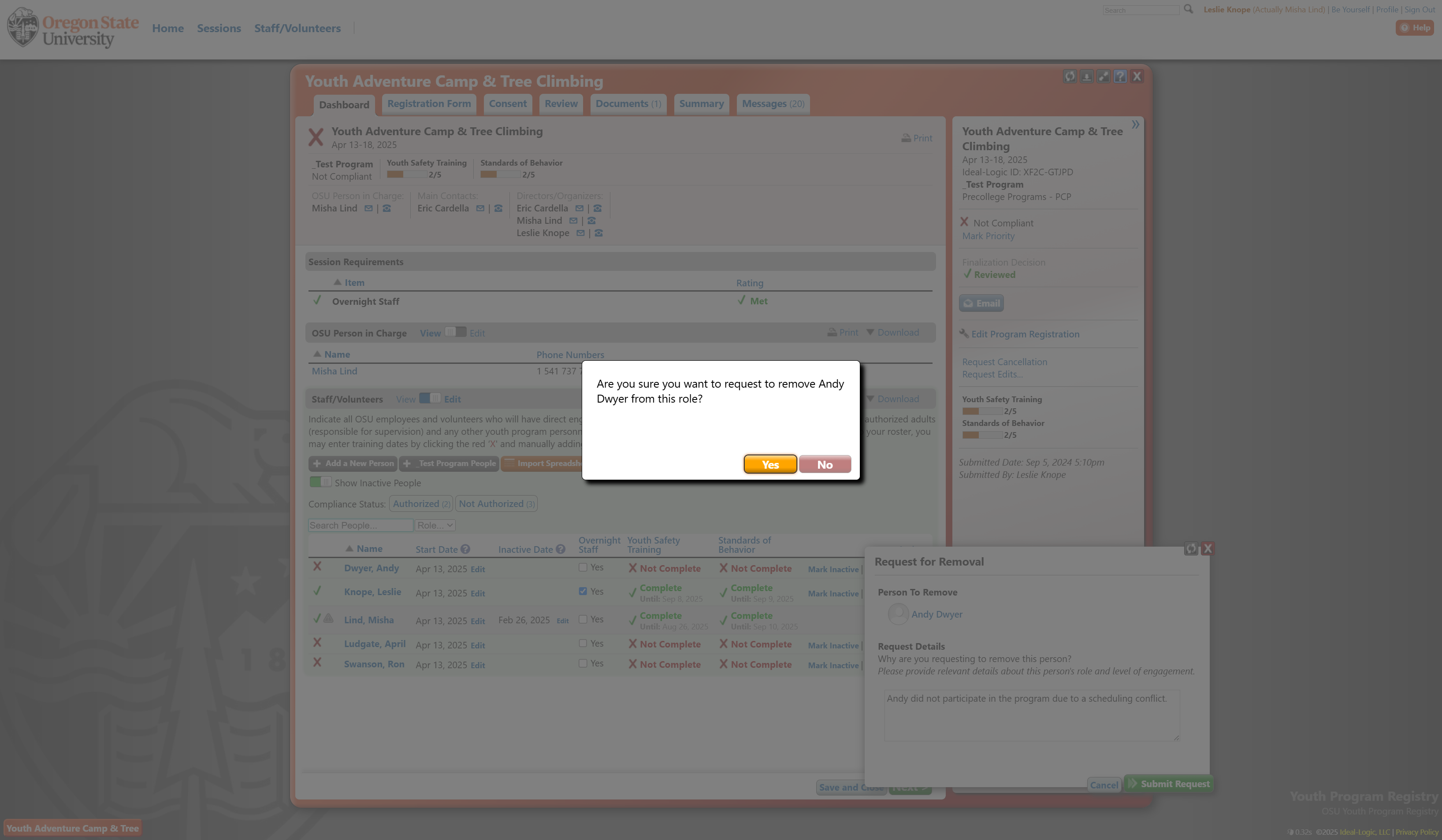The width and height of the screenshot is (1442, 840).
Task: Toggle View/Edit switch for OSU Person in Charge
Action: [x=456, y=332]
